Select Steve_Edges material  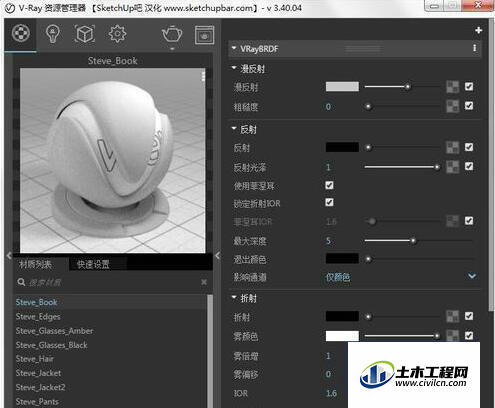(x=38, y=317)
